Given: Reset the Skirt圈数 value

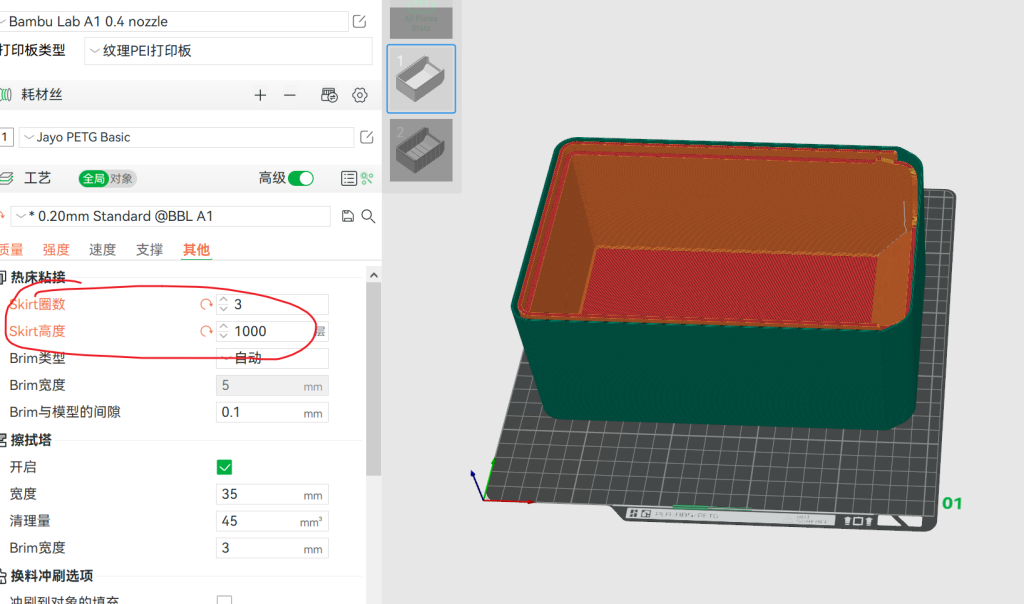Looking at the screenshot, I should [206, 304].
